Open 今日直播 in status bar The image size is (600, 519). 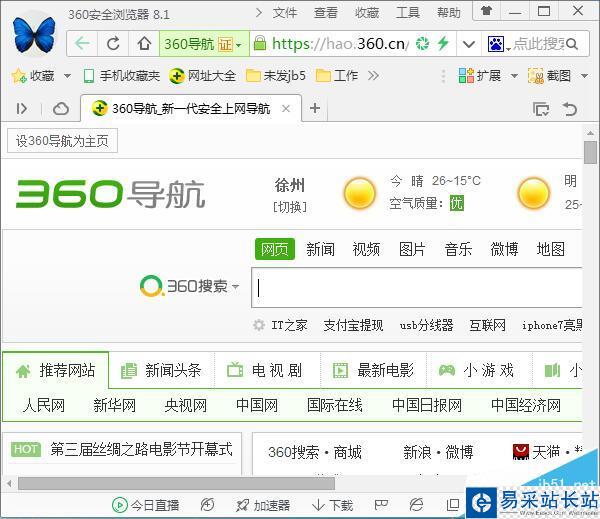pyautogui.click(x=145, y=505)
